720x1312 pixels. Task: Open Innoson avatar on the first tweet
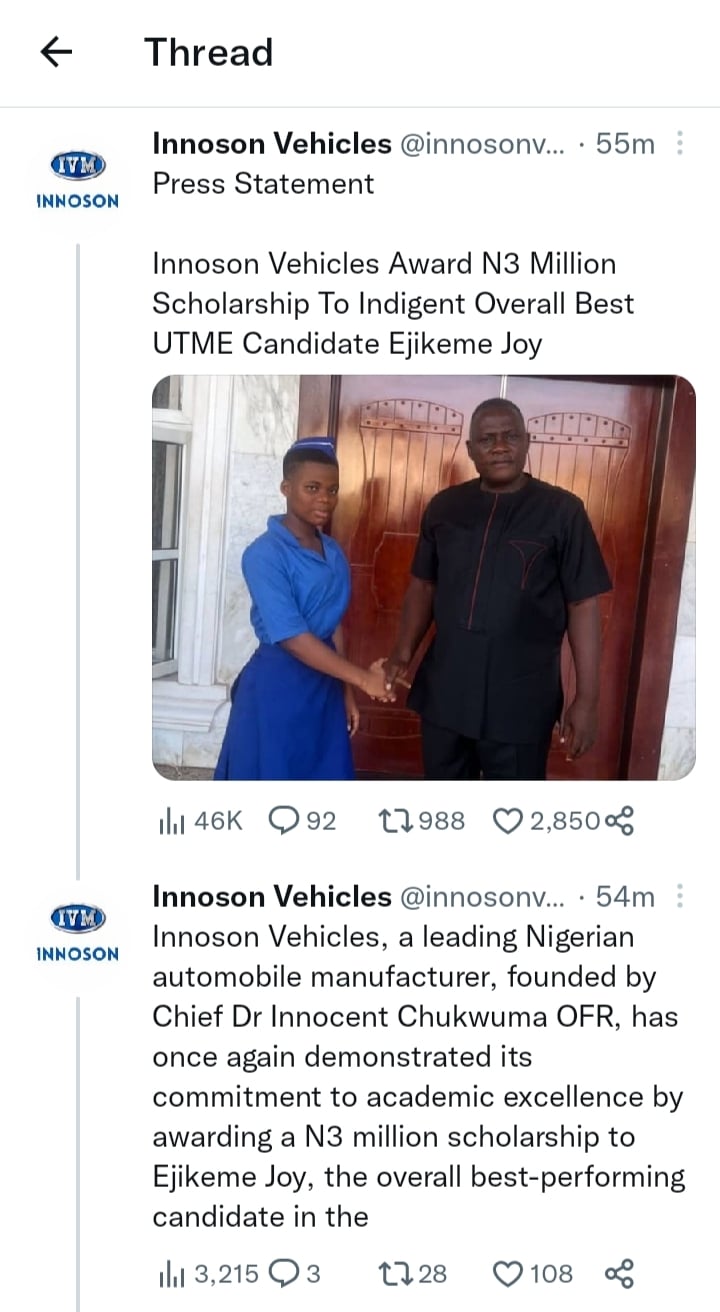pyautogui.click(x=77, y=176)
